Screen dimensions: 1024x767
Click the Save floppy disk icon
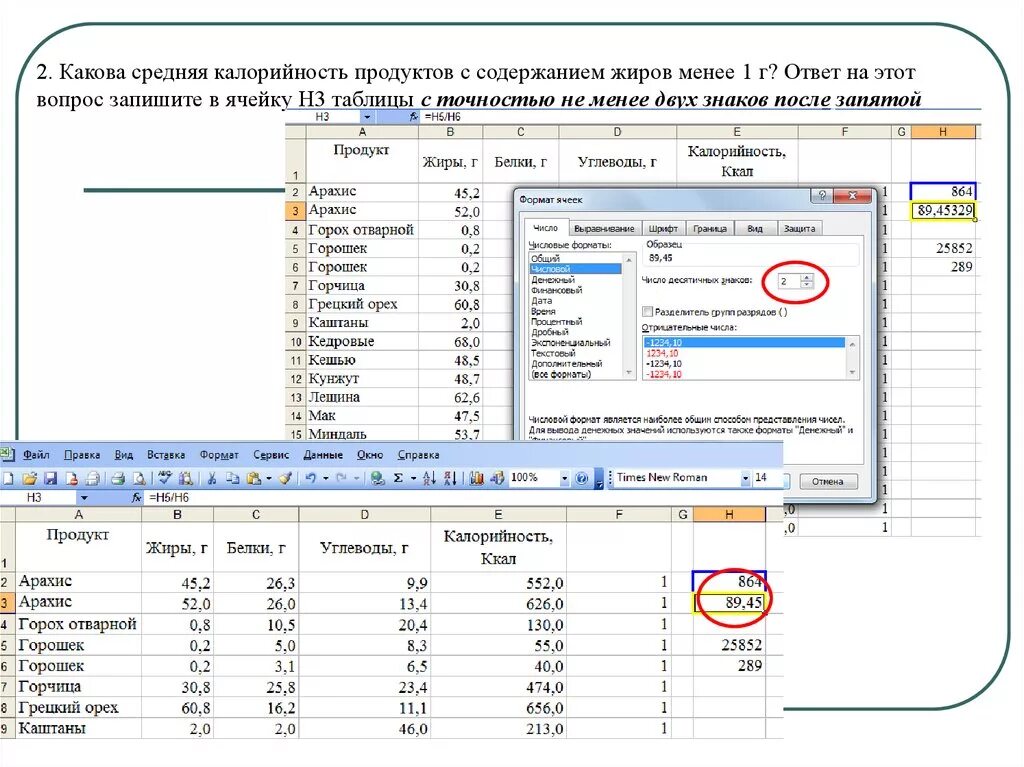coord(50,478)
